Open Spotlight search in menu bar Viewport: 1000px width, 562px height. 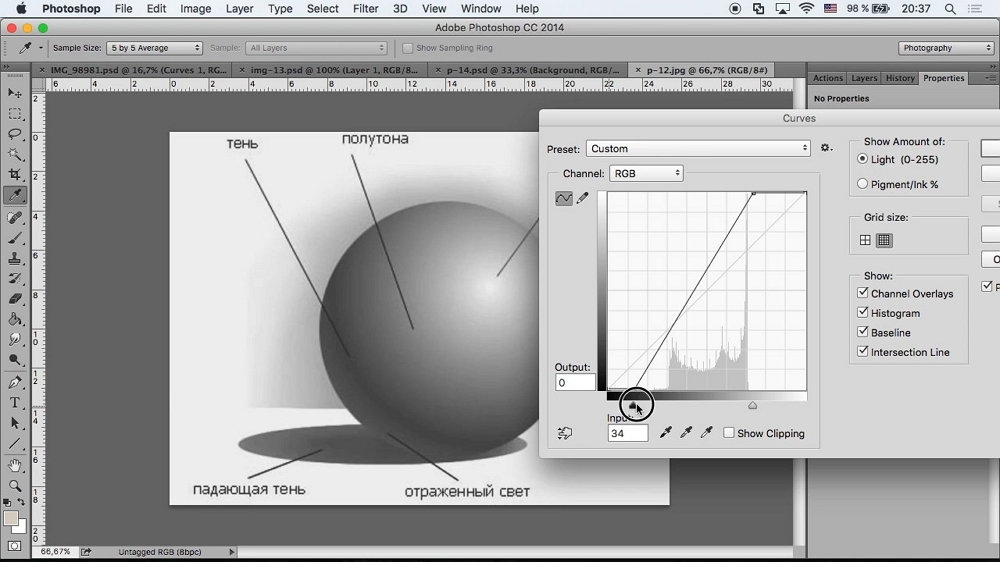950,9
